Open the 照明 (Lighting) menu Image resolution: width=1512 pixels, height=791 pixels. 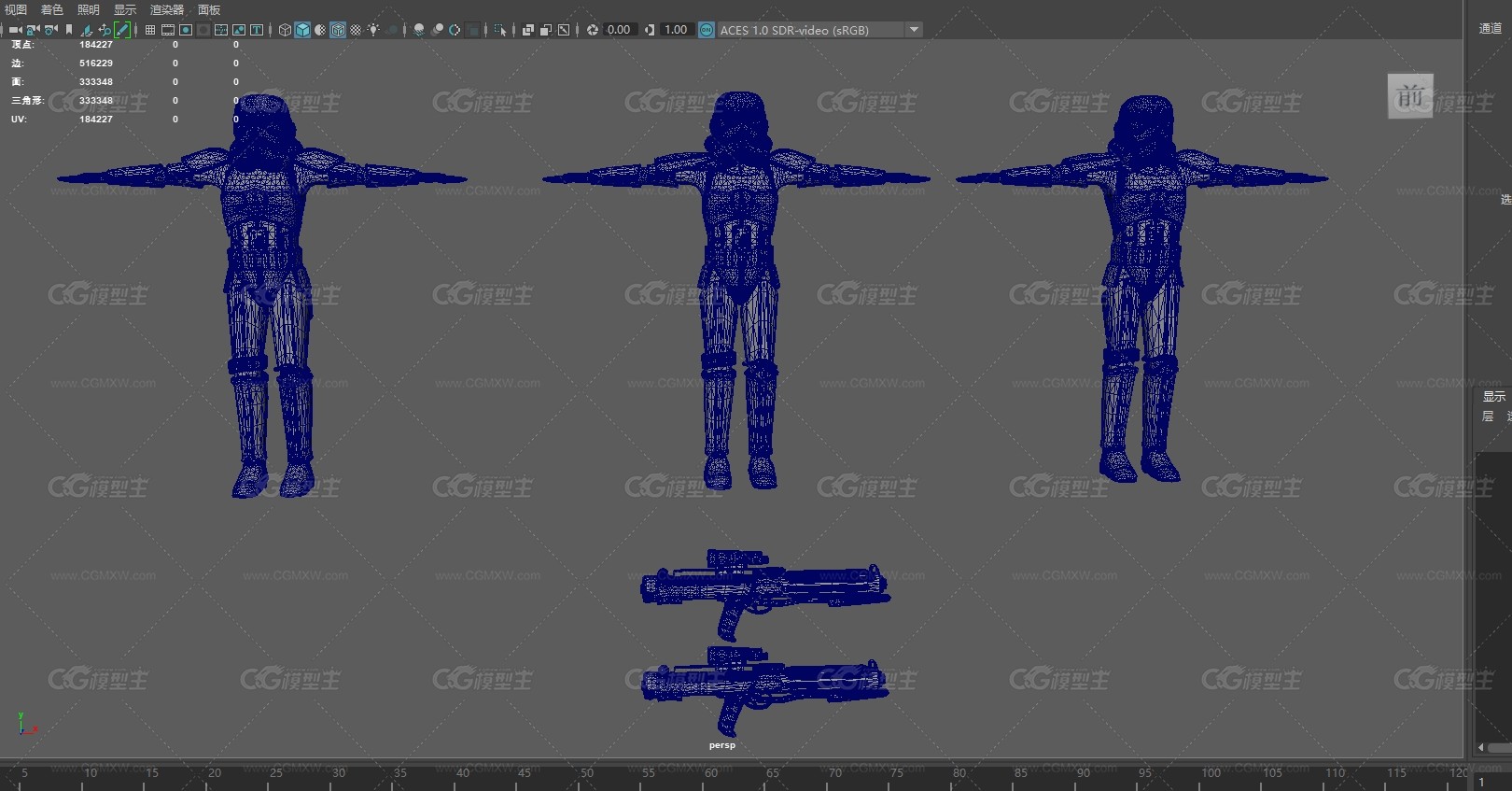tap(89, 9)
